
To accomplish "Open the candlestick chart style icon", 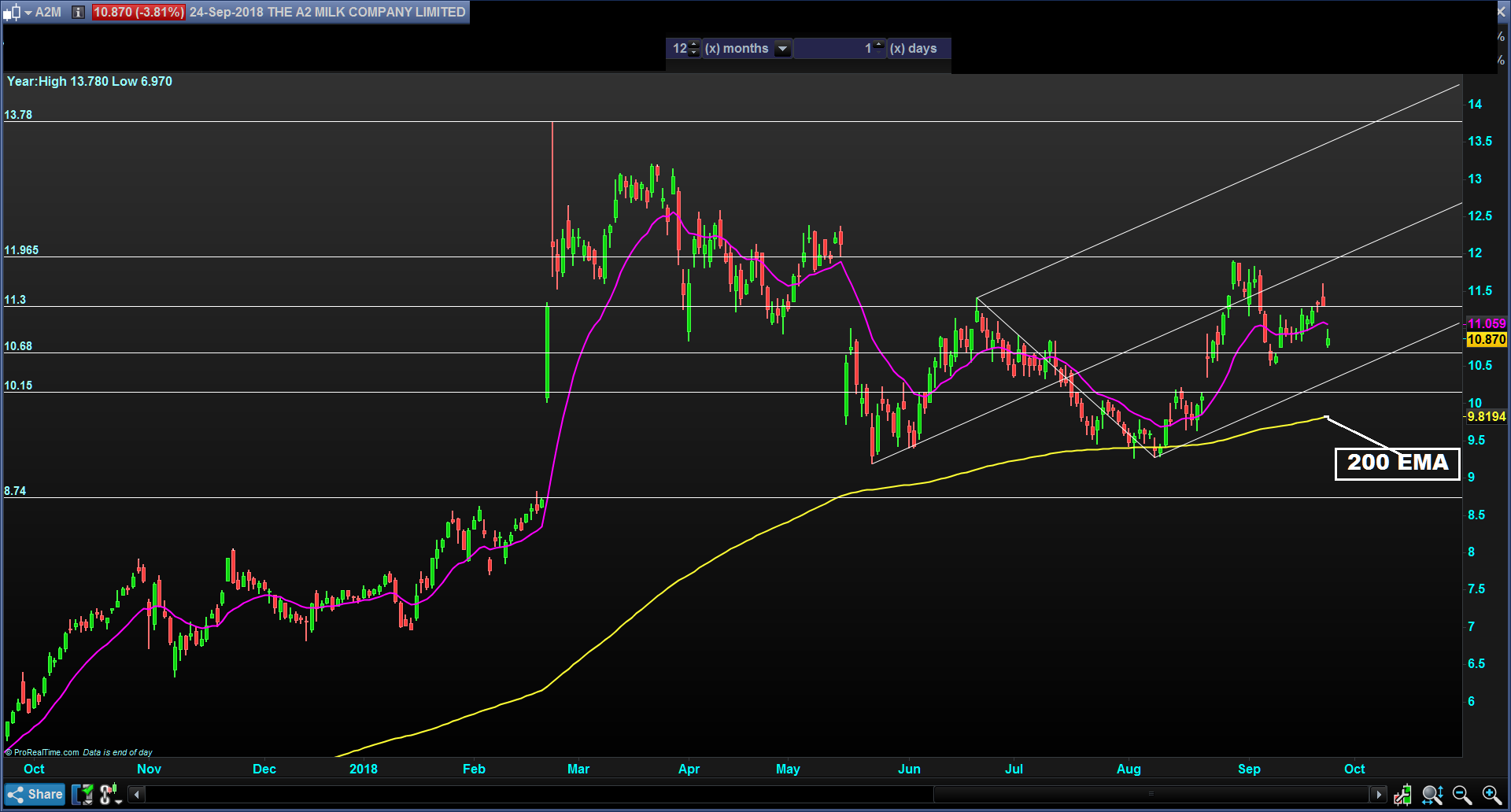I will point(11,13).
